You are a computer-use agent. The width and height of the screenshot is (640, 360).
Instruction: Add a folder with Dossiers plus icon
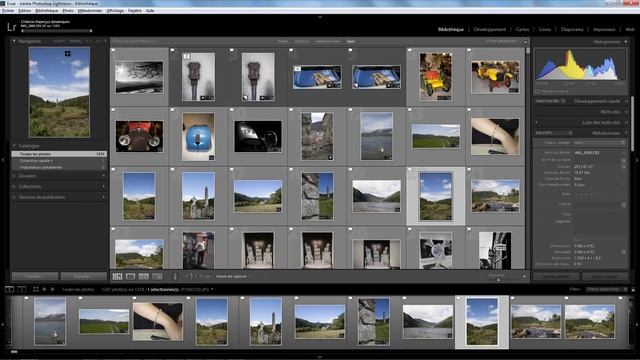tap(104, 176)
